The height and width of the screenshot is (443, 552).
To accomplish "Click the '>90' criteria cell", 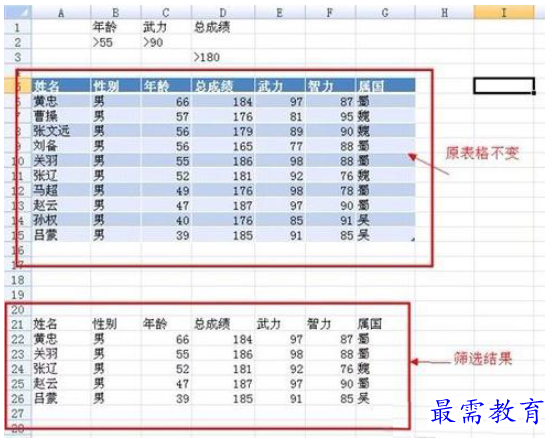I will click(166, 42).
